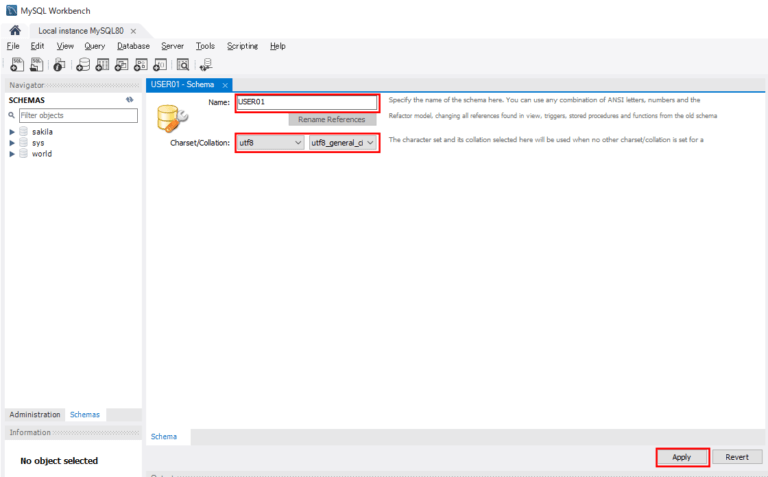Expand the world schema node
The height and width of the screenshot is (477, 768).
point(12,154)
